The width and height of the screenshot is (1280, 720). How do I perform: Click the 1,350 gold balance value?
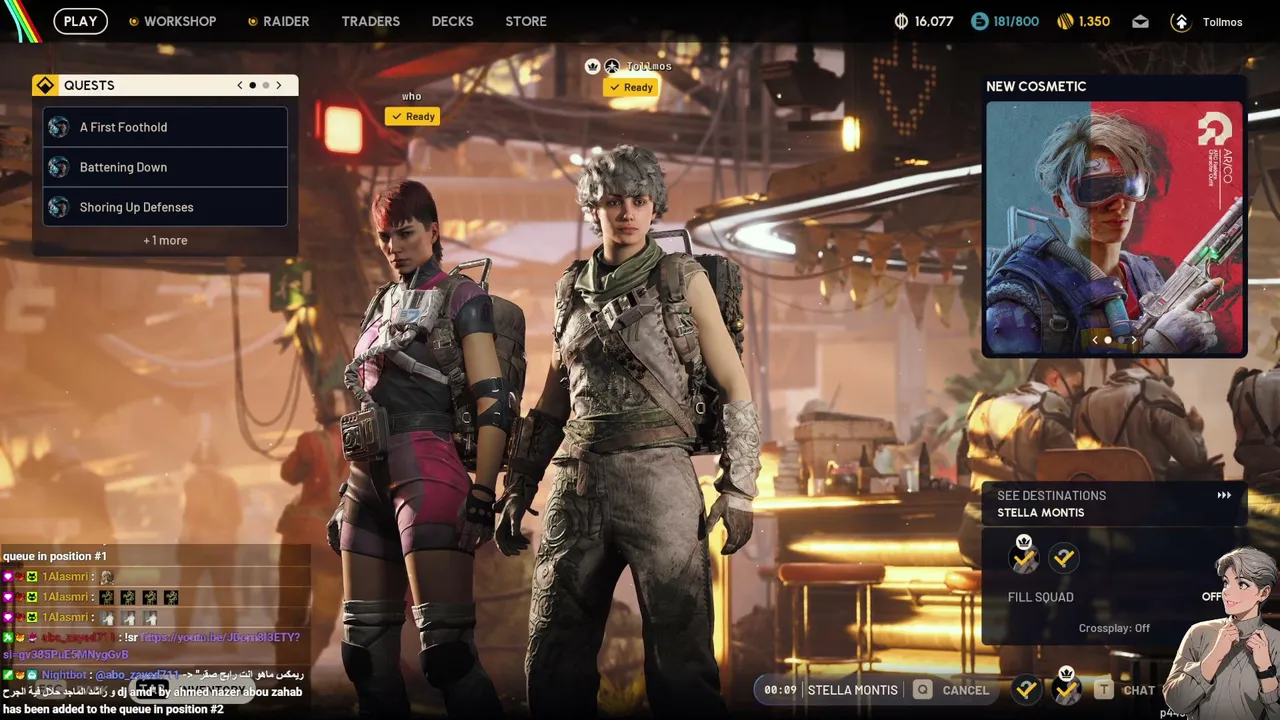1094,21
